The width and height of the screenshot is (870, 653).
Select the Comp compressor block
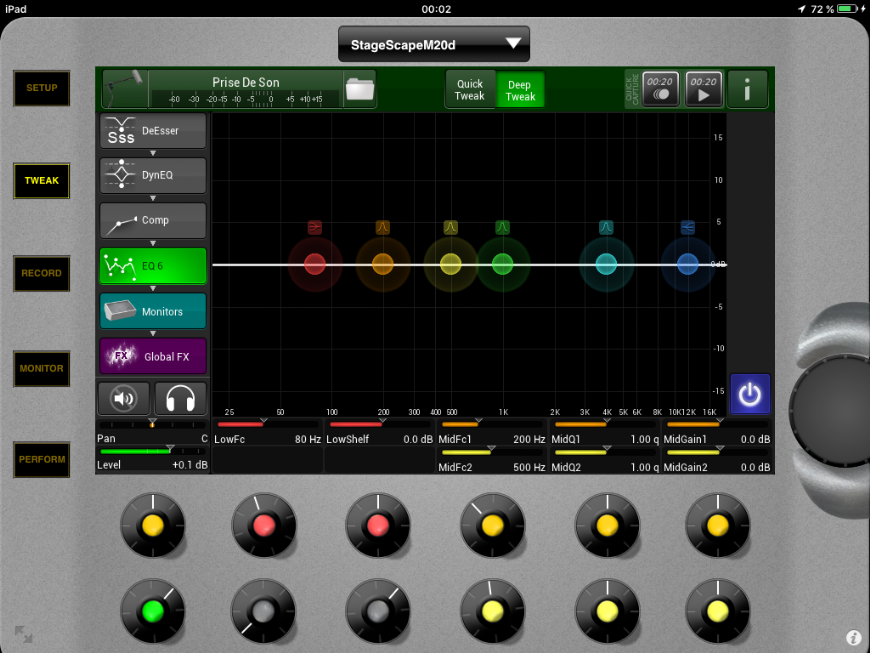tap(153, 220)
